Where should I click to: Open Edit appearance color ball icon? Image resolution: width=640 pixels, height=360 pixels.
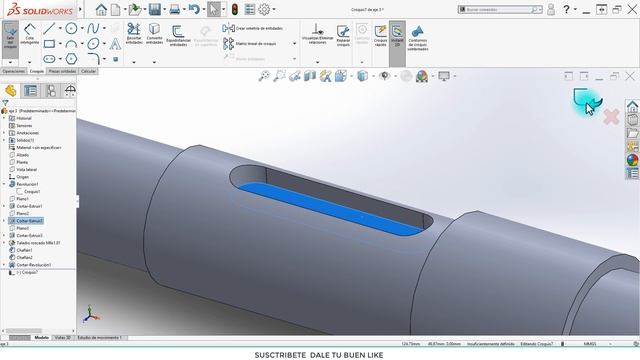tap(422, 76)
